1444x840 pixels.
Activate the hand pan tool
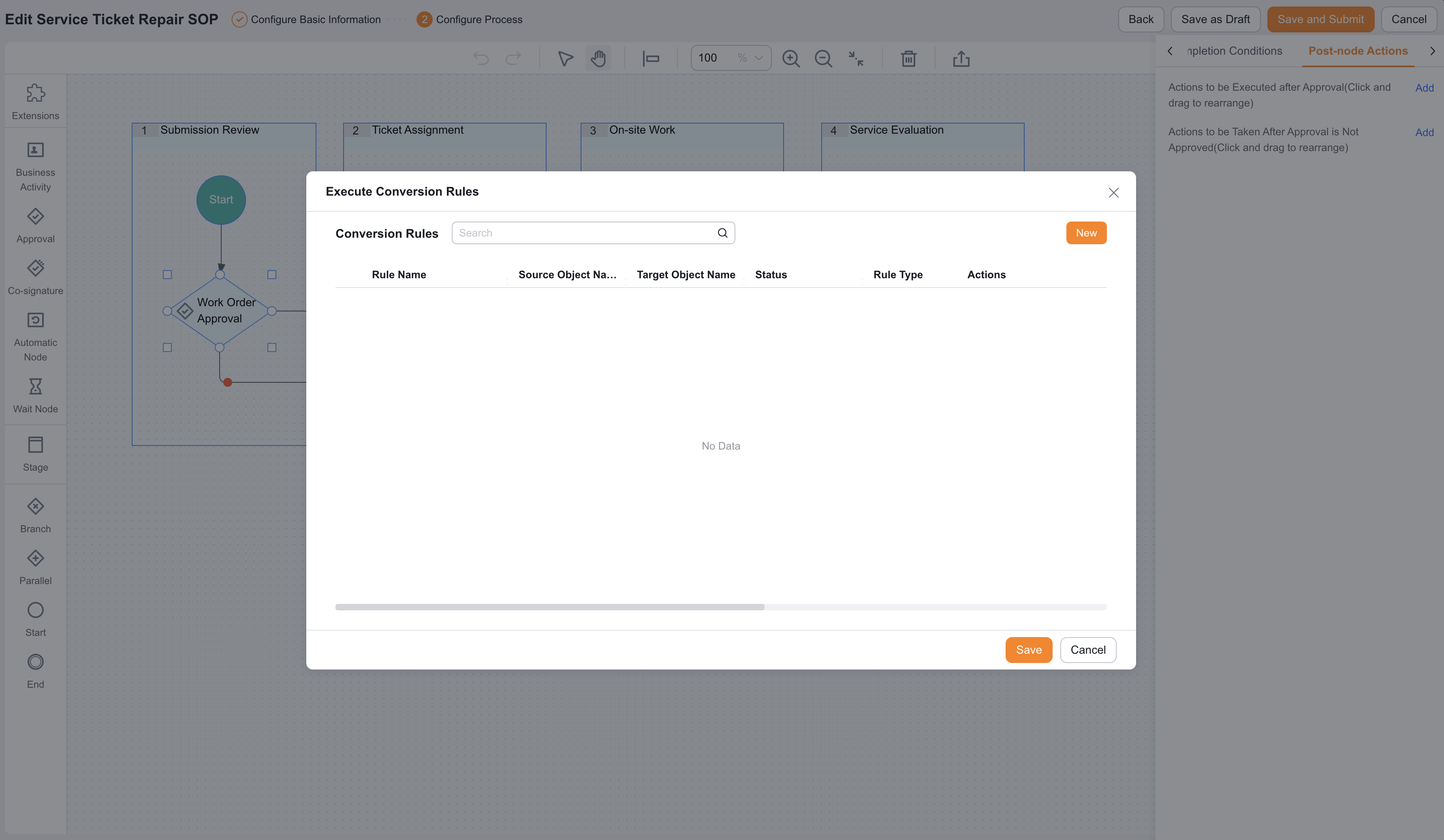click(x=598, y=58)
